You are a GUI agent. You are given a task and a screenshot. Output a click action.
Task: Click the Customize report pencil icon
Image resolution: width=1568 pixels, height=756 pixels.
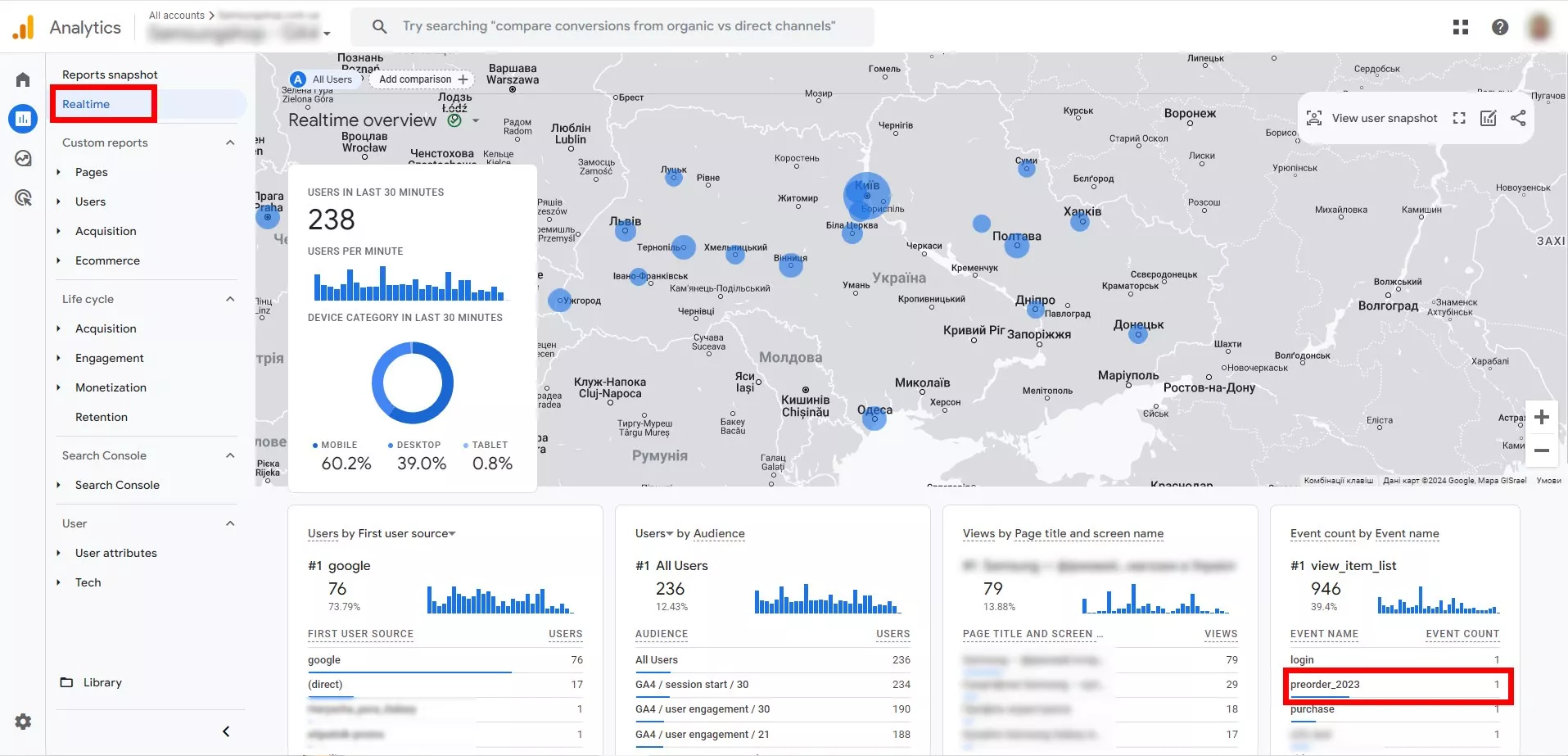(x=1489, y=118)
